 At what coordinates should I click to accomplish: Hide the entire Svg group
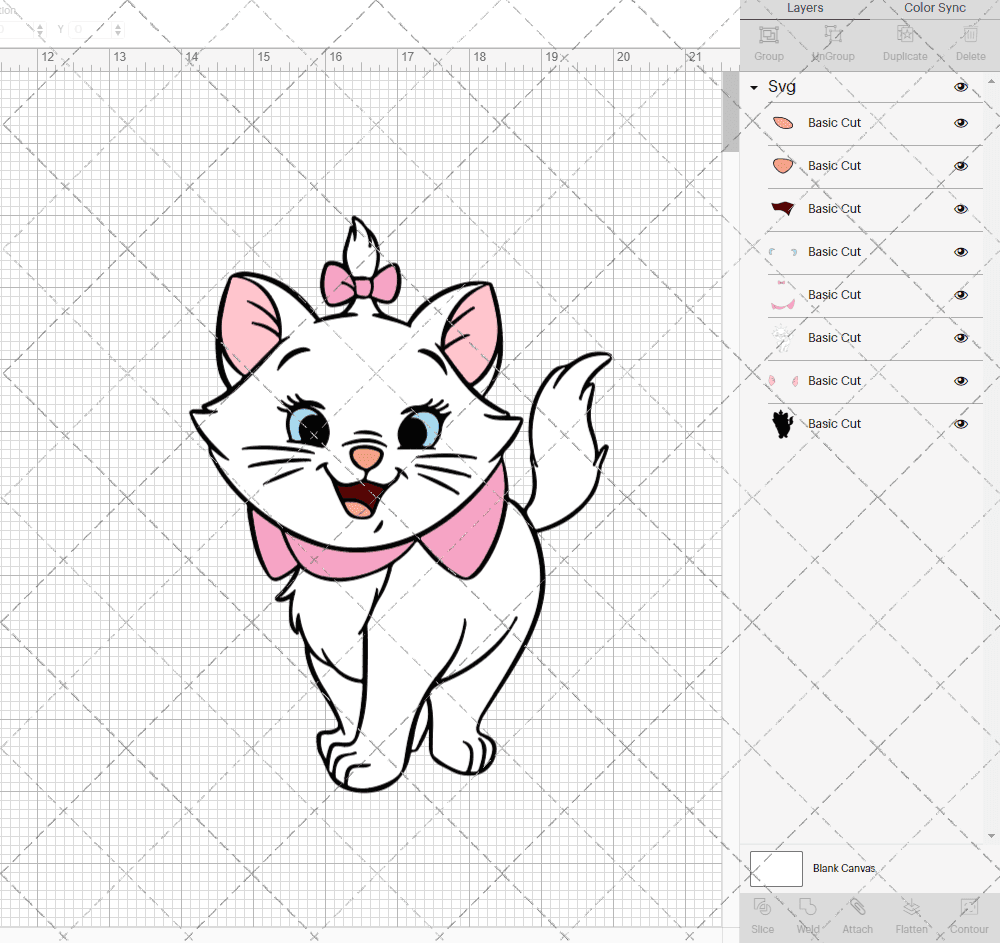pos(960,87)
